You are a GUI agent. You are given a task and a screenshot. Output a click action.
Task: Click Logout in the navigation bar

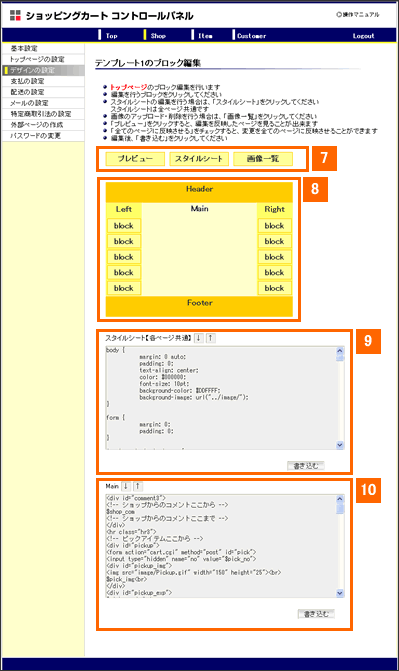click(363, 36)
